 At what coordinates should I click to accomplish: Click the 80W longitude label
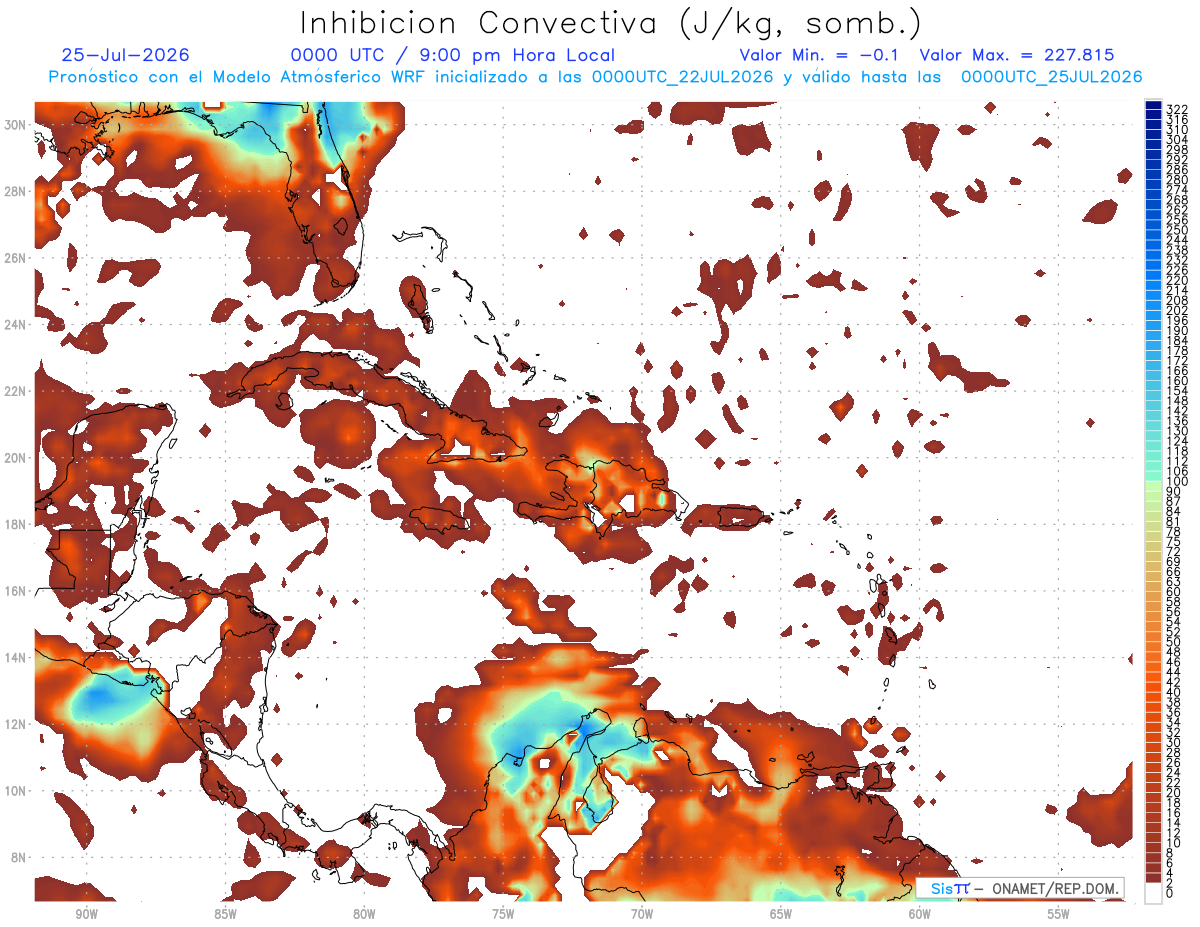[x=364, y=913]
